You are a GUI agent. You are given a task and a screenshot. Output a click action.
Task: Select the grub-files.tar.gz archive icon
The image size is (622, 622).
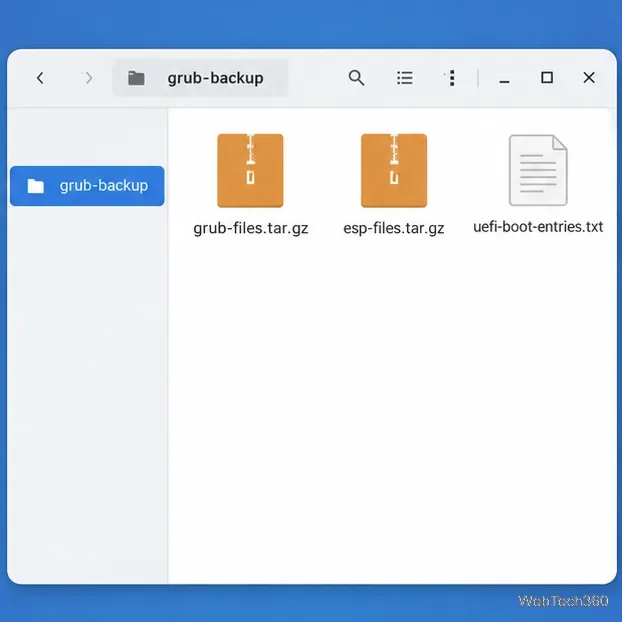[250, 171]
